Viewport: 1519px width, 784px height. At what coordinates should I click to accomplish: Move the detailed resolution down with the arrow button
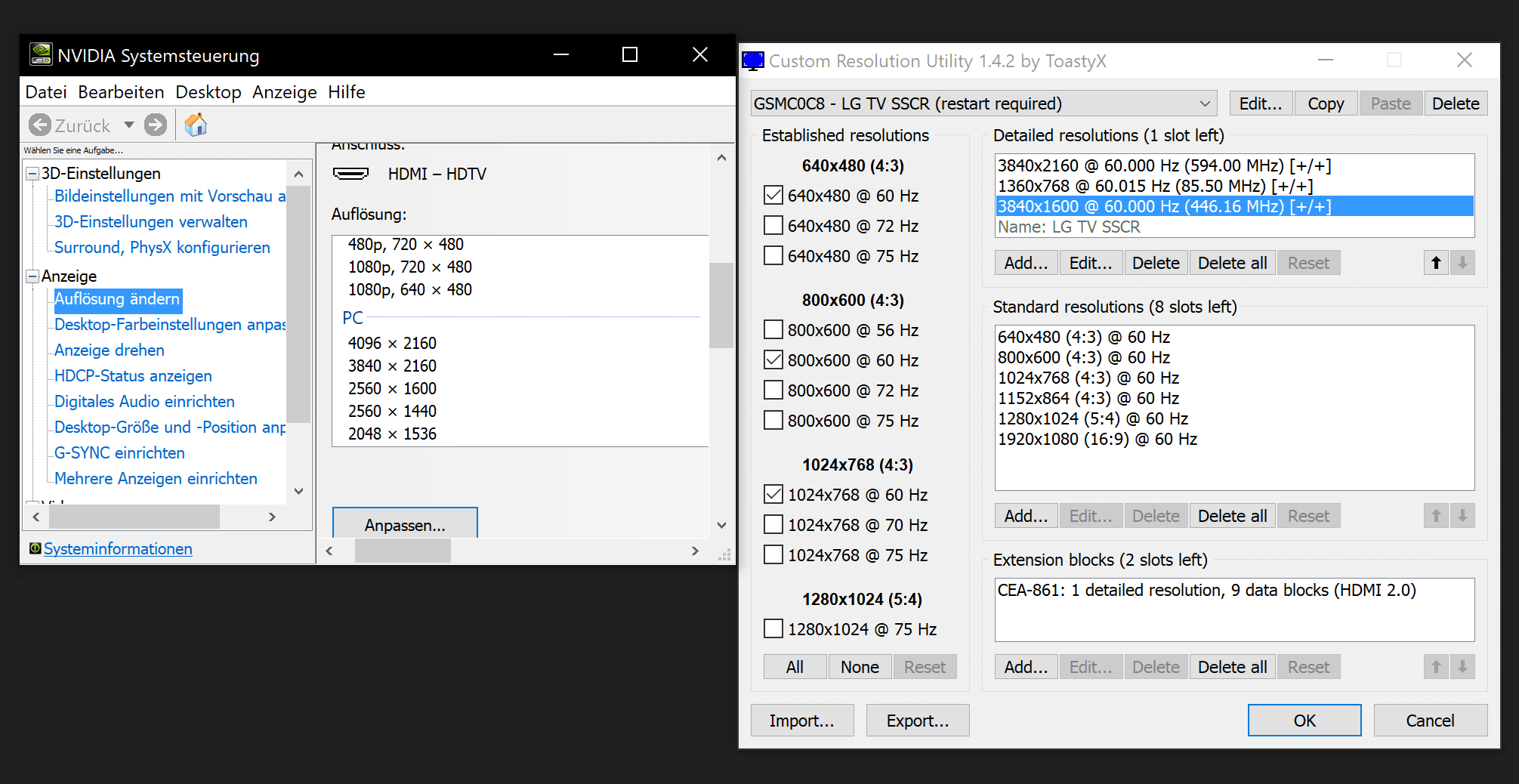click(x=1462, y=263)
